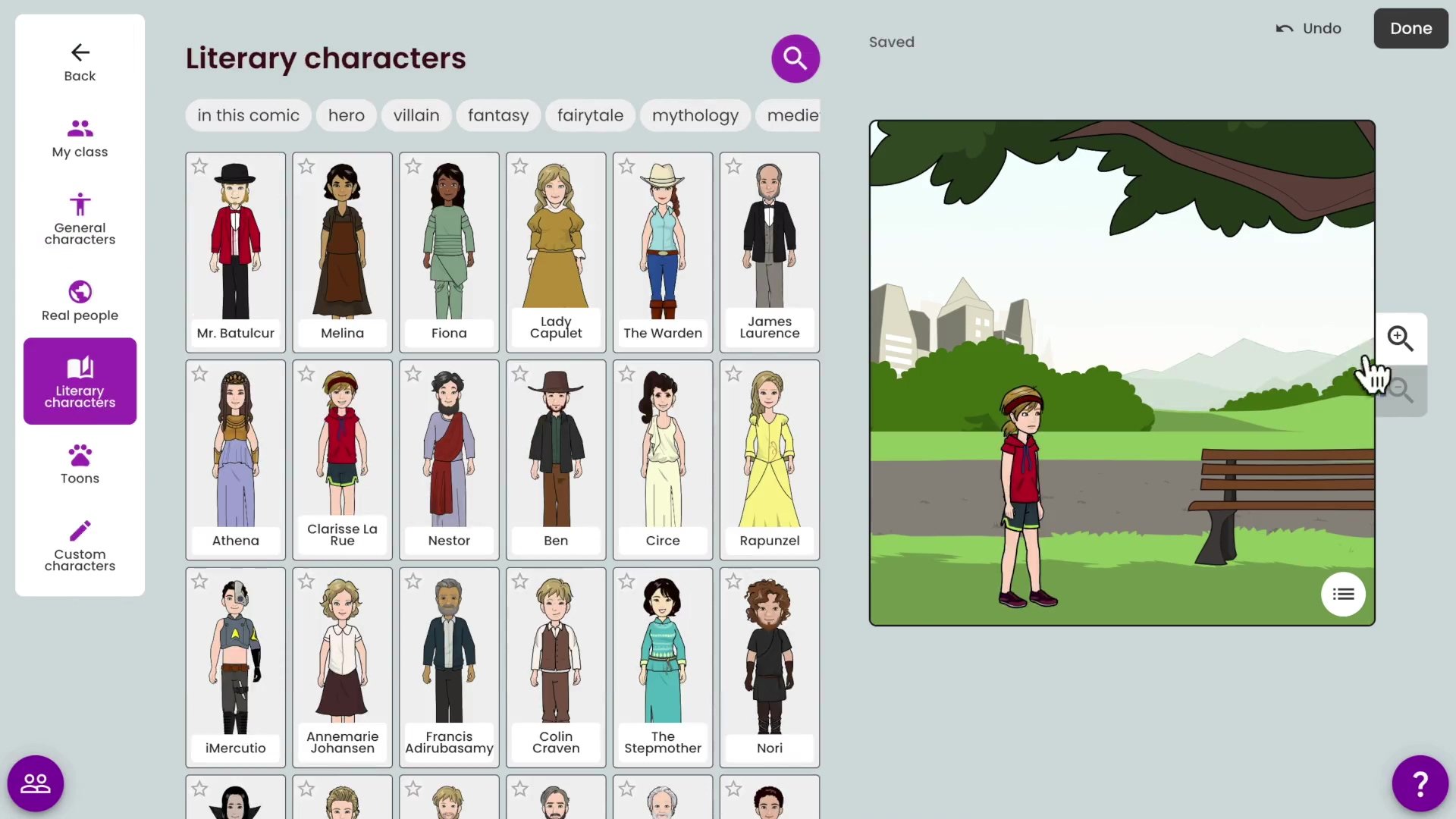Screen dimensions: 1456x819
Task: Filter by the fairytale tag
Action: tap(590, 115)
